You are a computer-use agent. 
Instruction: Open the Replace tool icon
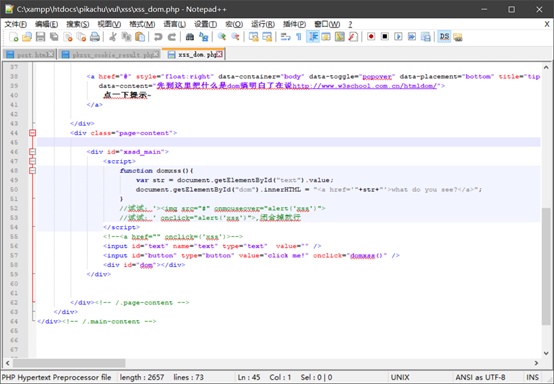[x=204, y=37]
